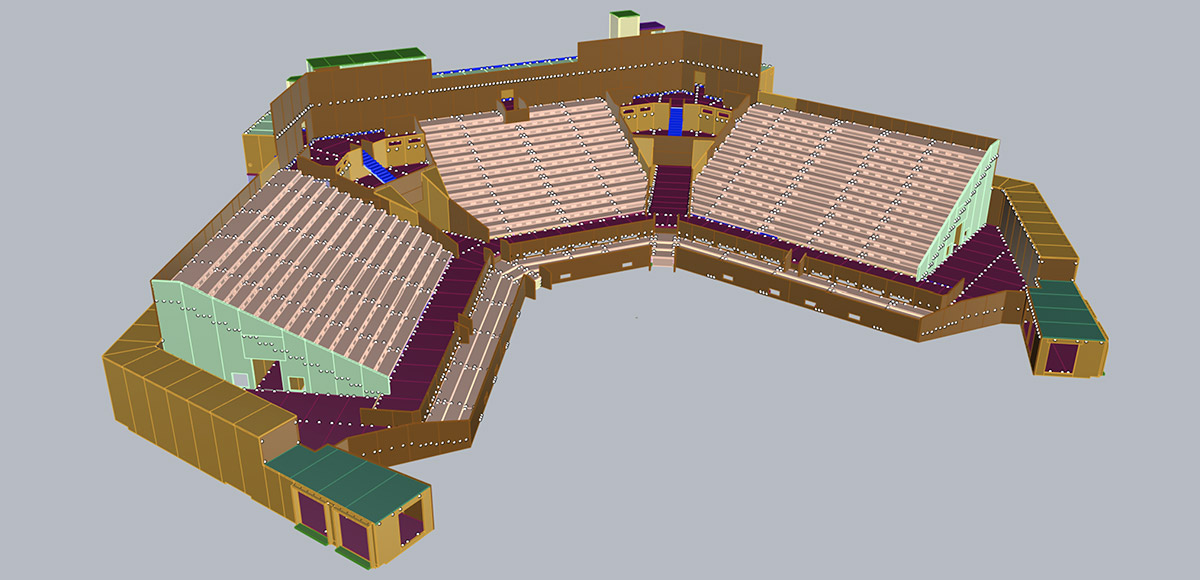Click the central steps at stage front
This screenshot has width=1200, height=580.
click(x=662, y=248)
